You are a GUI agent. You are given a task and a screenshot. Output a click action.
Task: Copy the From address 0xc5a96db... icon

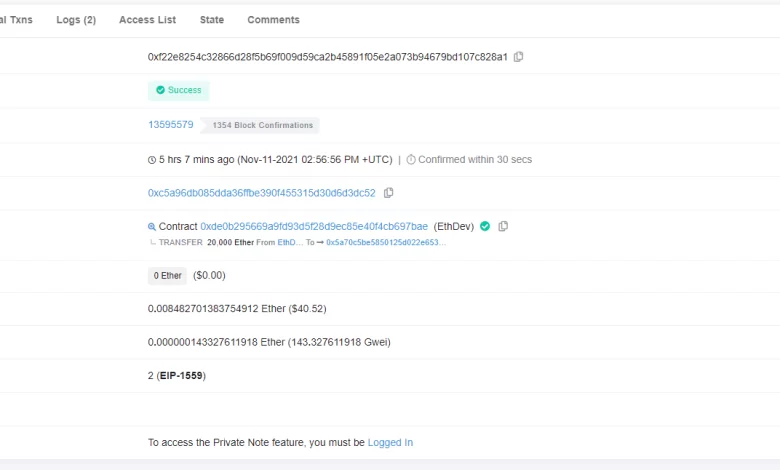(x=389, y=192)
